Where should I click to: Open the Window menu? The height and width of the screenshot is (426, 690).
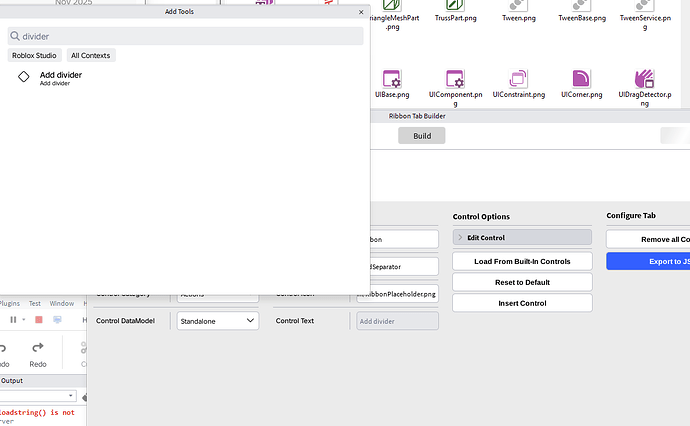pos(62,303)
